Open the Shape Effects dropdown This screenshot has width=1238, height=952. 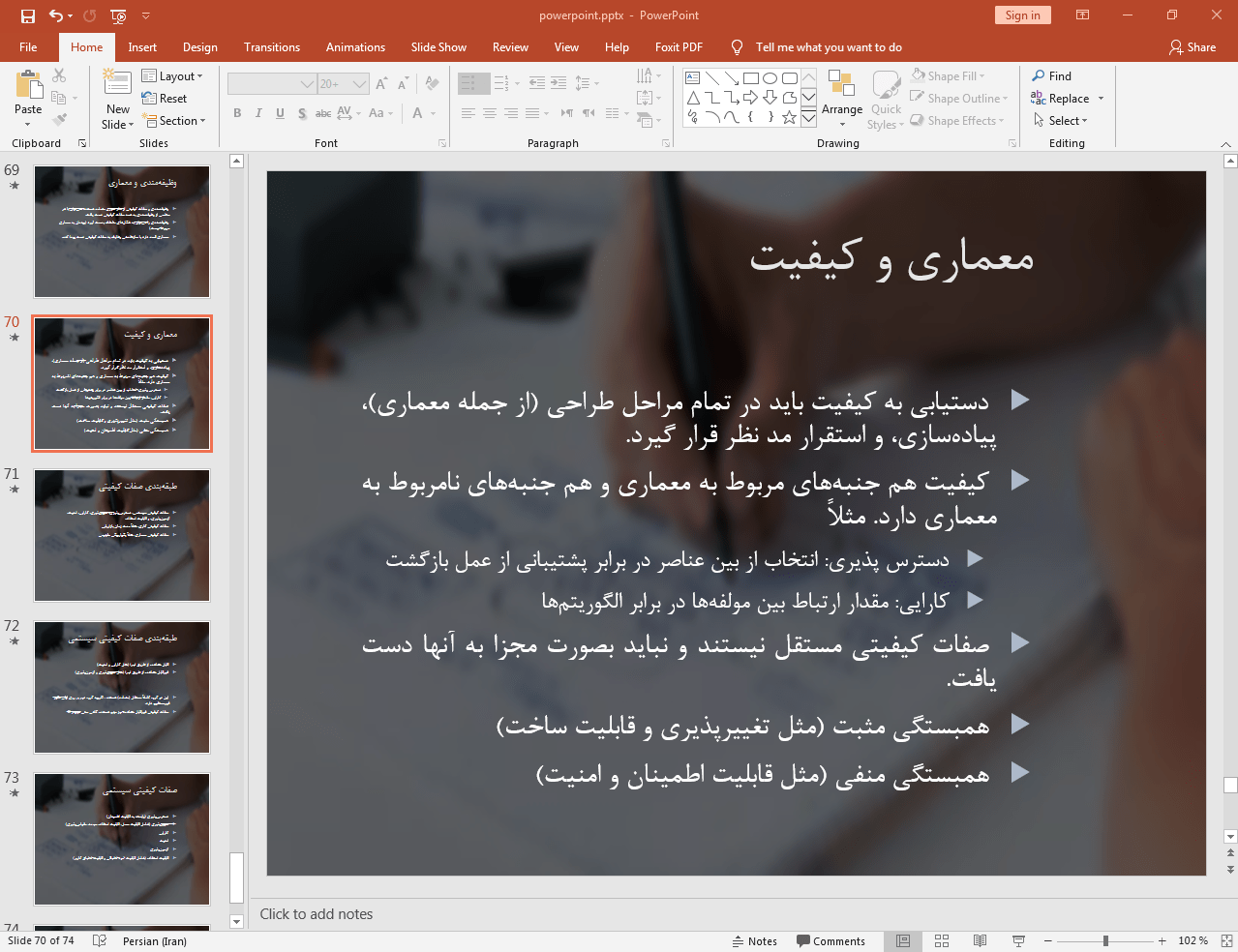(x=957, y=120)
